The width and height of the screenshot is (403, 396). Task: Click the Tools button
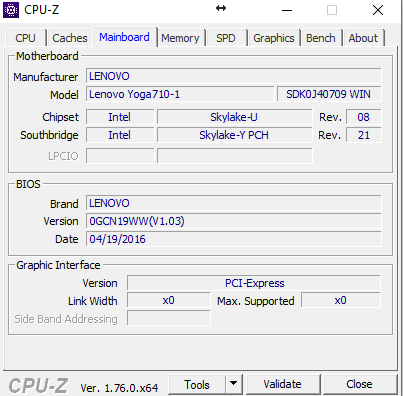[x=197, y=384]
